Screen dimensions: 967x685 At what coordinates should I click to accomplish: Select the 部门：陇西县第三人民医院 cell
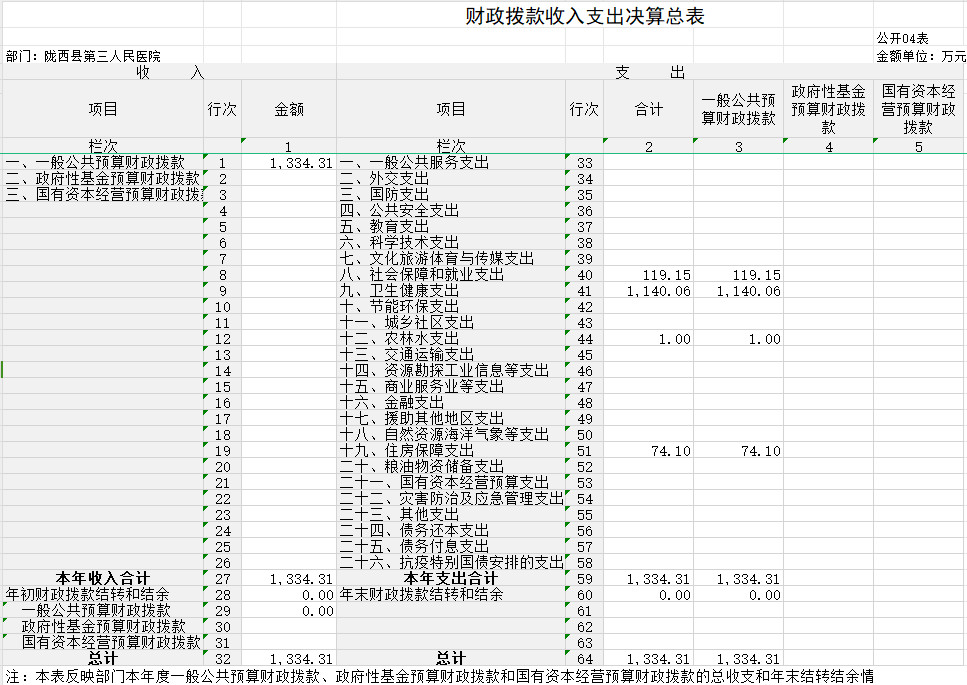[x=82, y=56]
